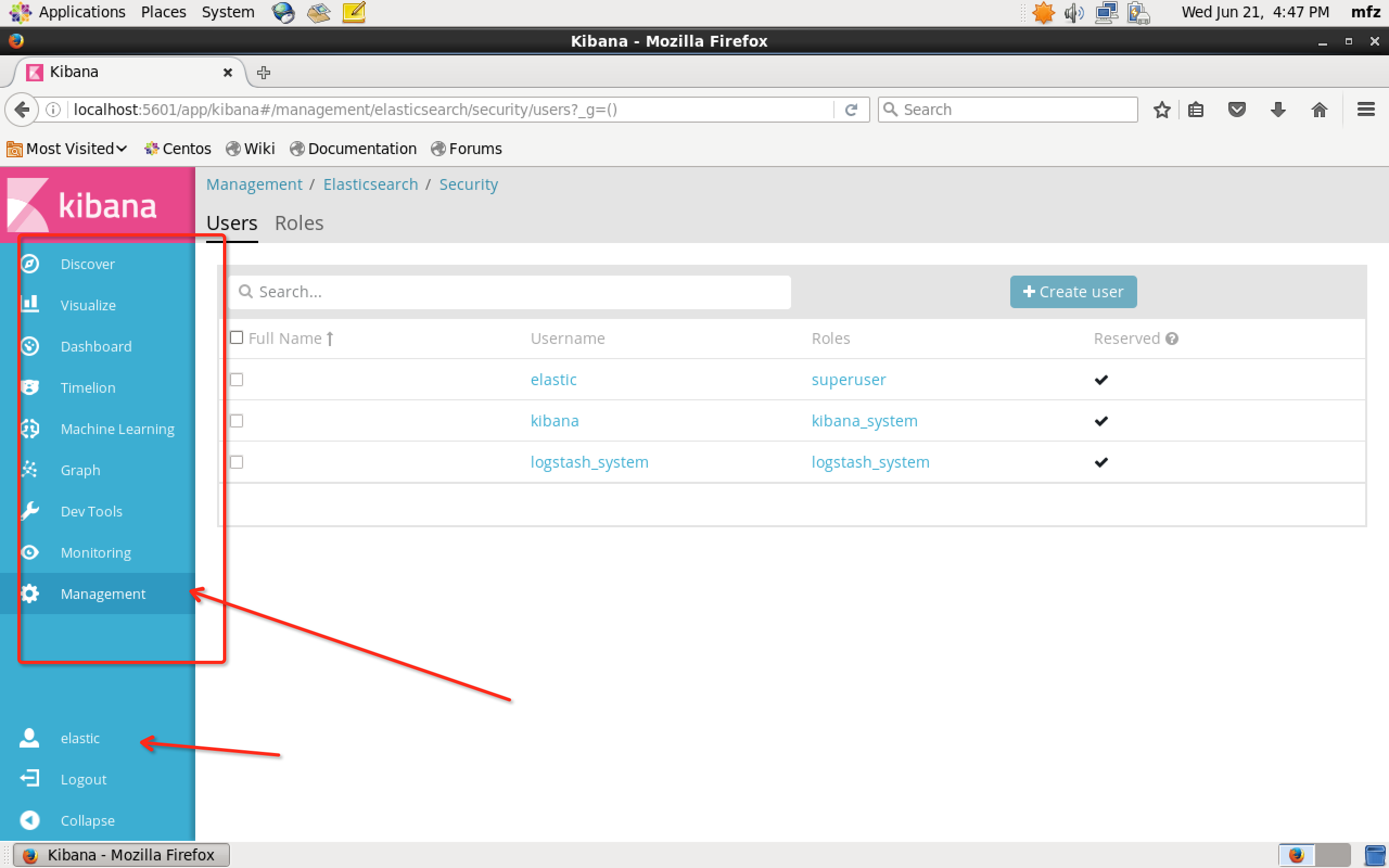Click the Pocket save icon

click(1237, 109)
